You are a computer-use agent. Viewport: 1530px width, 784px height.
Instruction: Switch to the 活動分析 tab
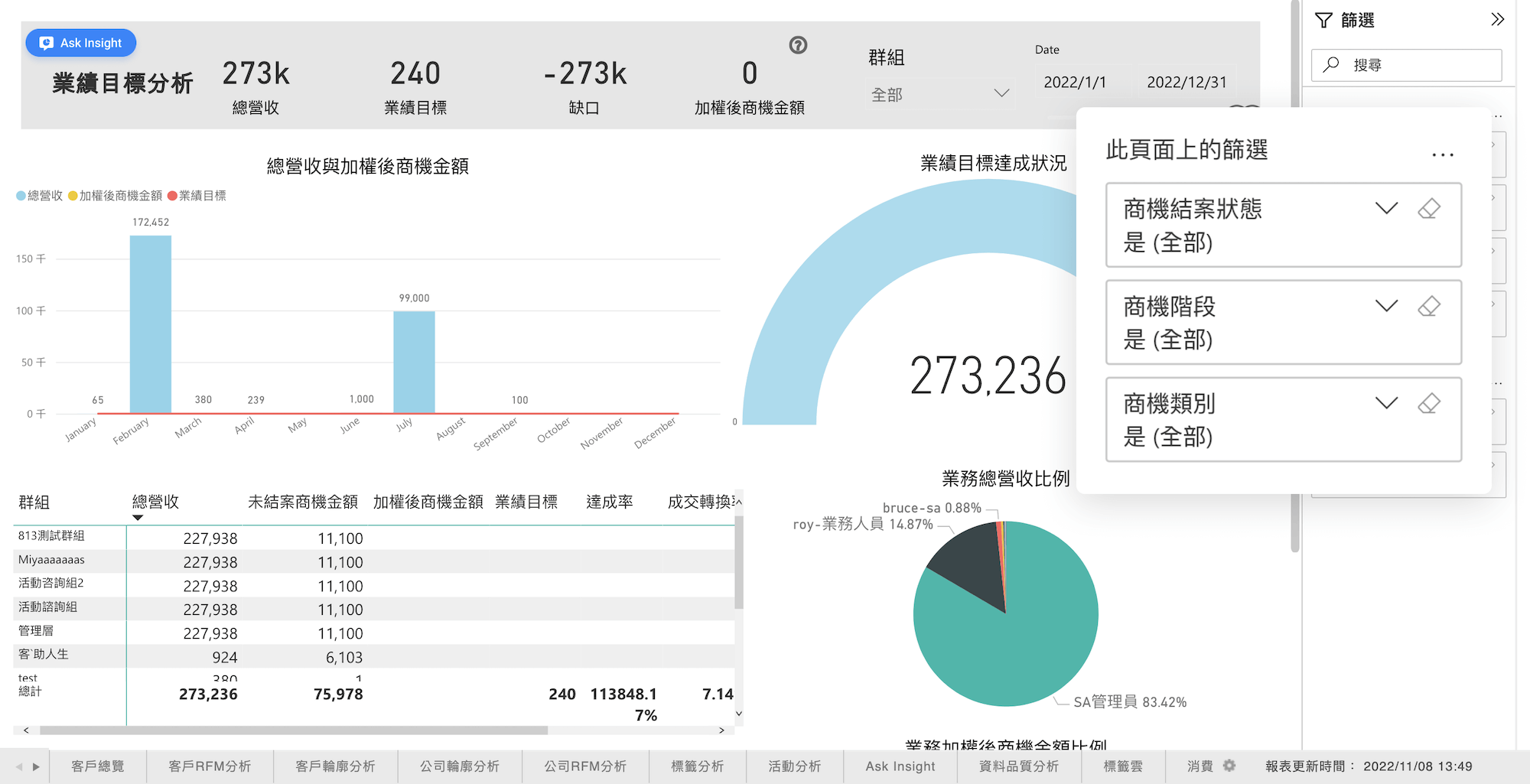click(794, 766)
